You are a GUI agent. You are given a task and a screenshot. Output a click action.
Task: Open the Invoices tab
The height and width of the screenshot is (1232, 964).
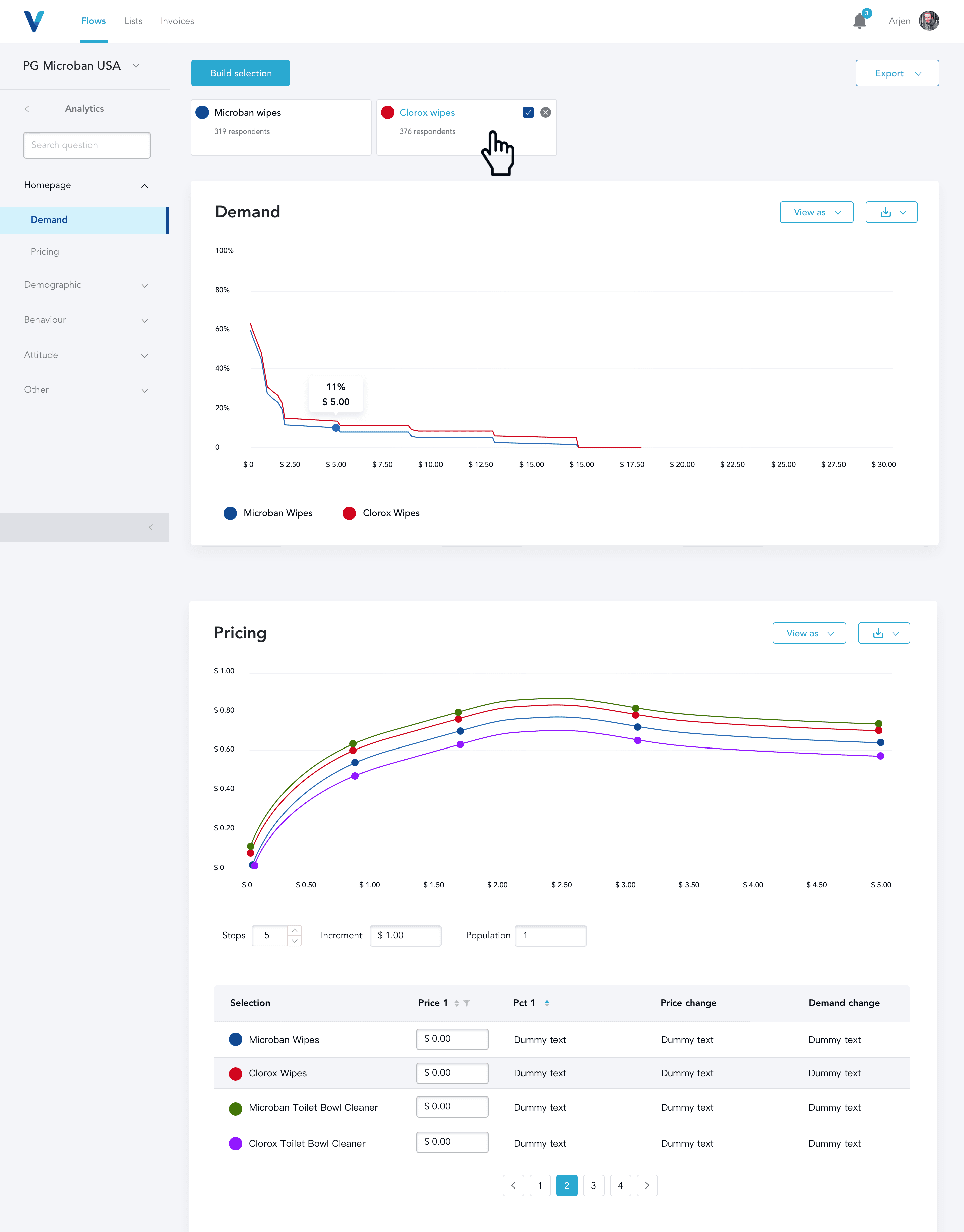tap(177, 21)
